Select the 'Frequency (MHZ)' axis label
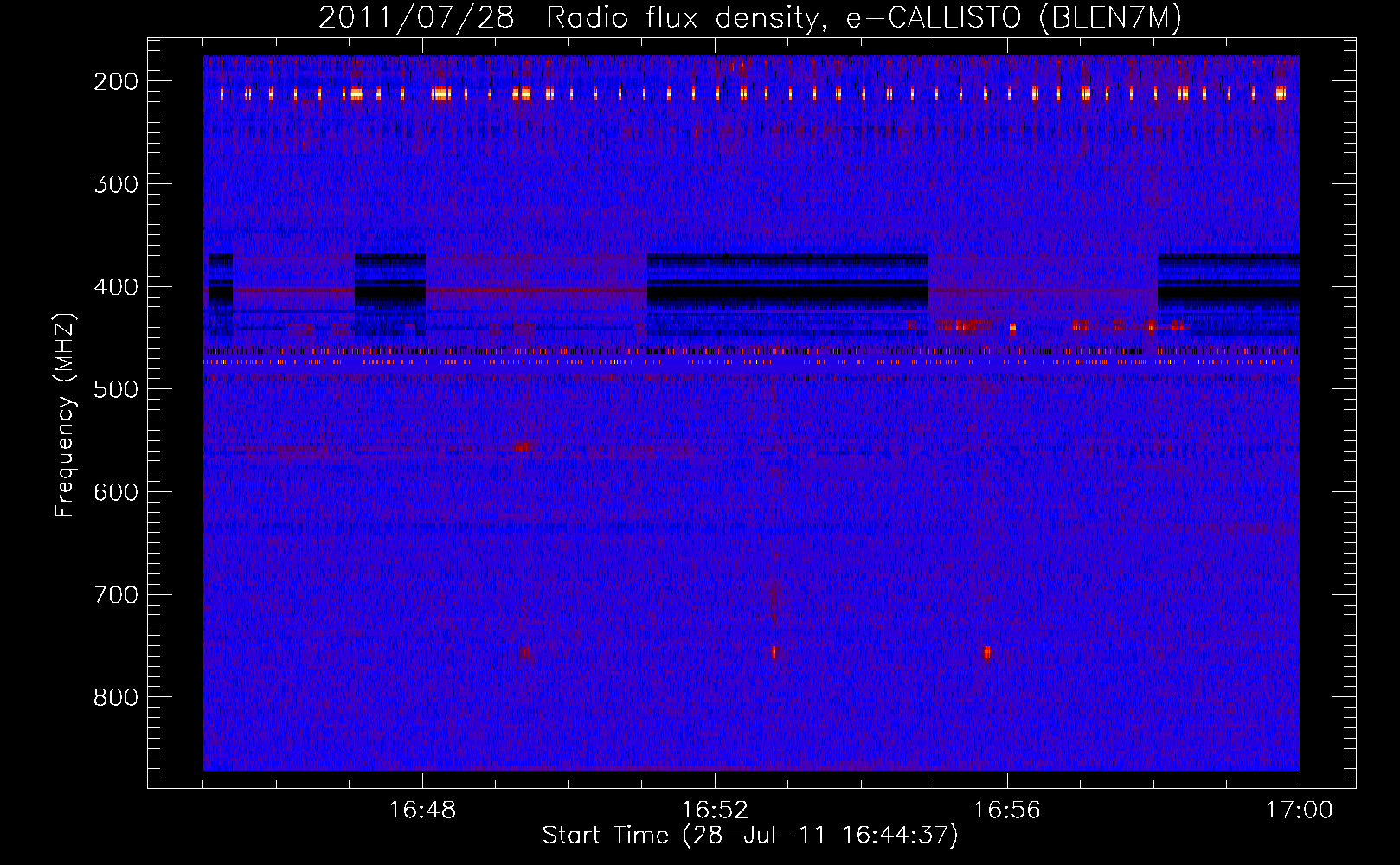 [x=65, y=415]
